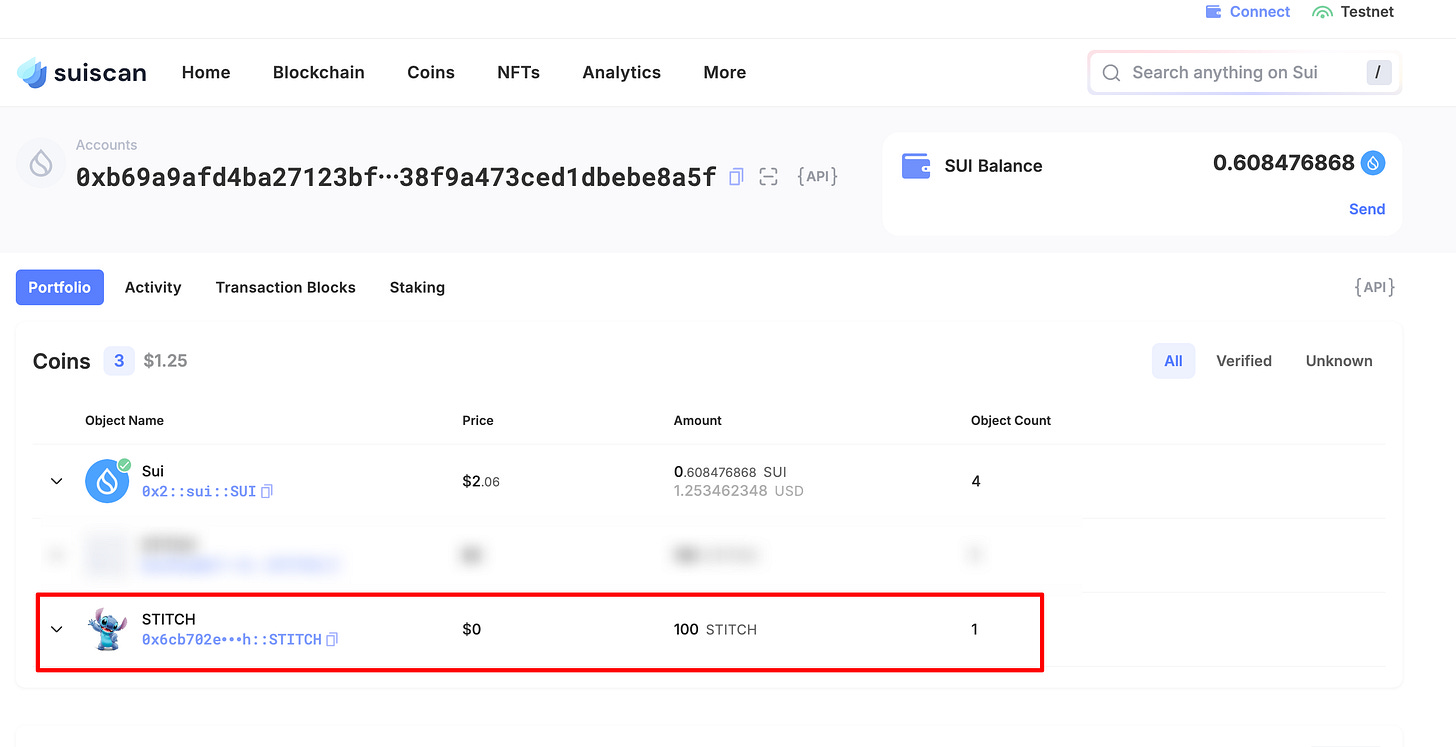The height and width of the screenshot is (747, 1456).
Task: Click the STITCH object count 1
Action: click(x=975, y=629)
